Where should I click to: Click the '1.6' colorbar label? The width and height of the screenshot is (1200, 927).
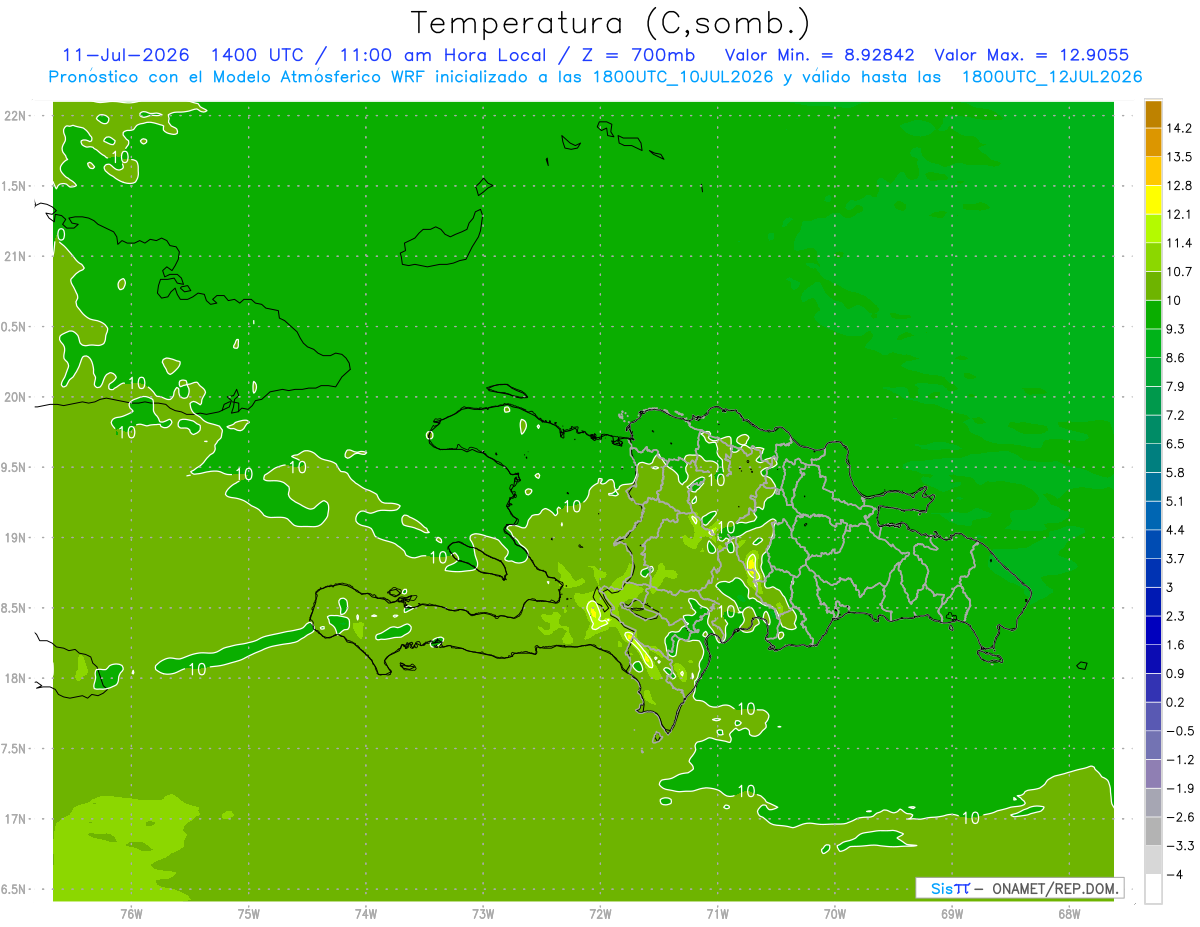pos(1176,644)
